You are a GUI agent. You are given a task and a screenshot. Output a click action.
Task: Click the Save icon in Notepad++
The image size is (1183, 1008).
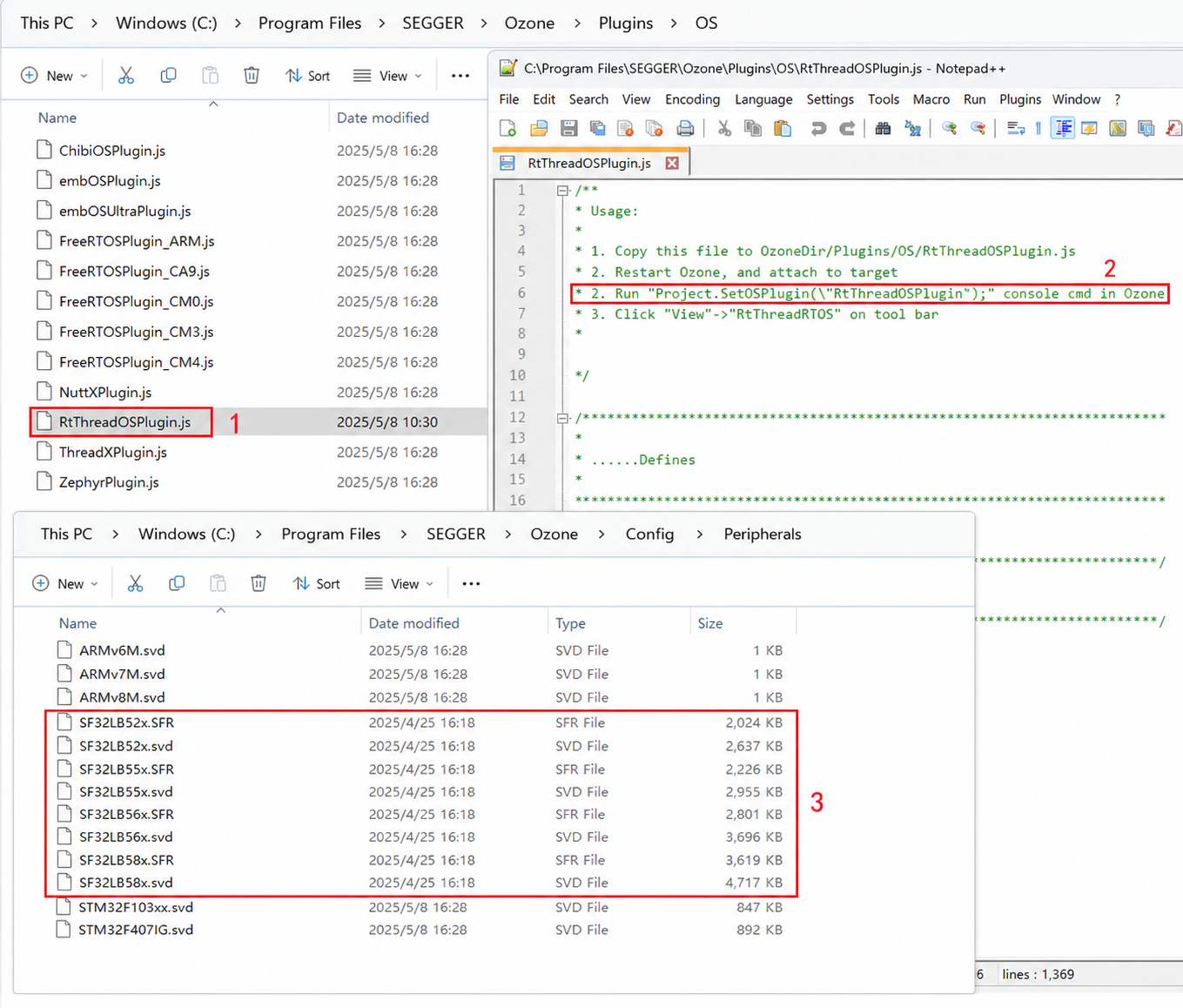coord(568,129)
